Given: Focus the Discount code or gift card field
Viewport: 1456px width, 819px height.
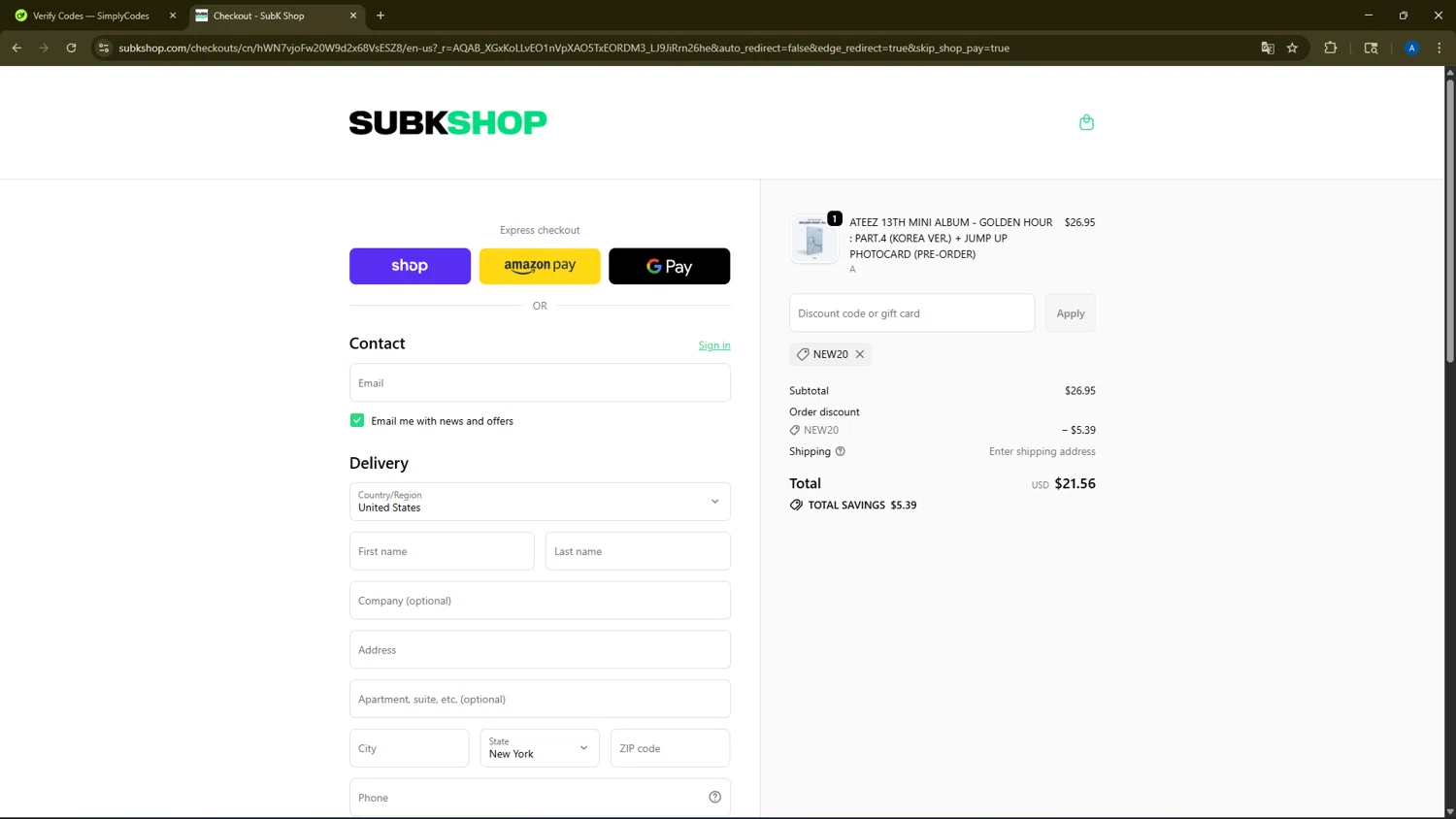Looking at the screenshot, I should [912, 313].
